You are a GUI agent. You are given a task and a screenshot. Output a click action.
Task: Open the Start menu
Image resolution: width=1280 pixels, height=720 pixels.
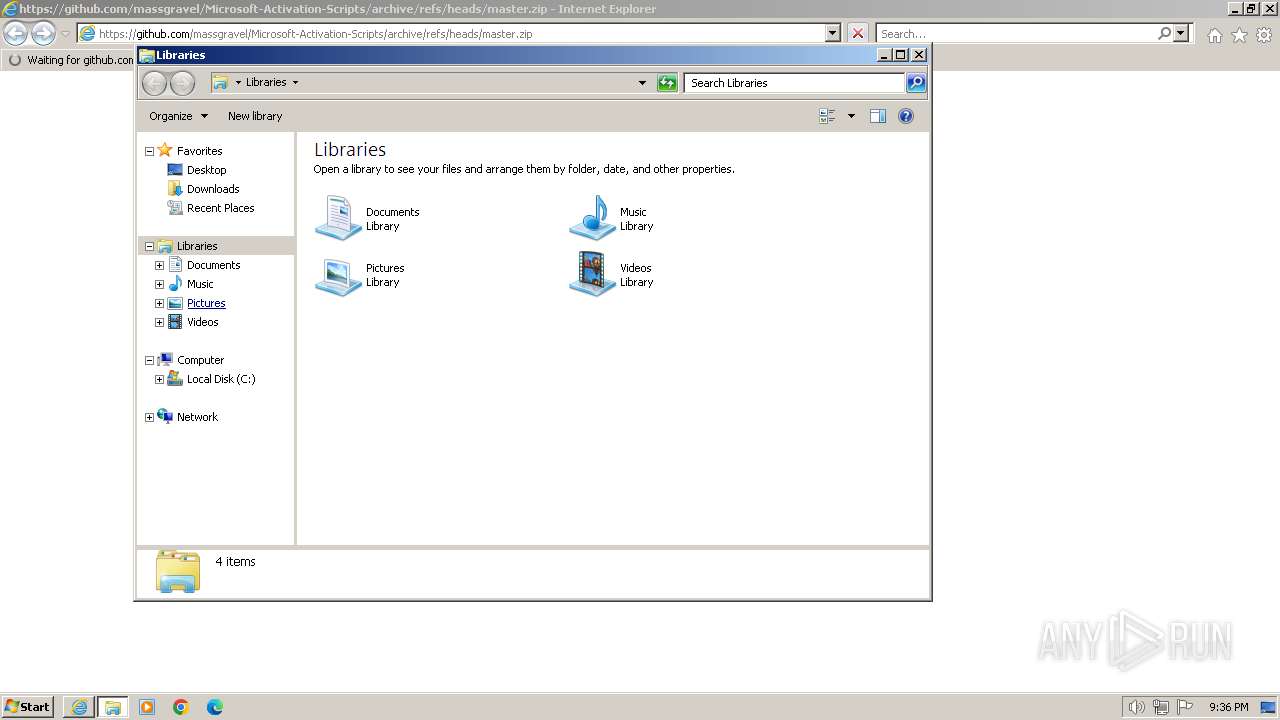[x=28, y=707]
